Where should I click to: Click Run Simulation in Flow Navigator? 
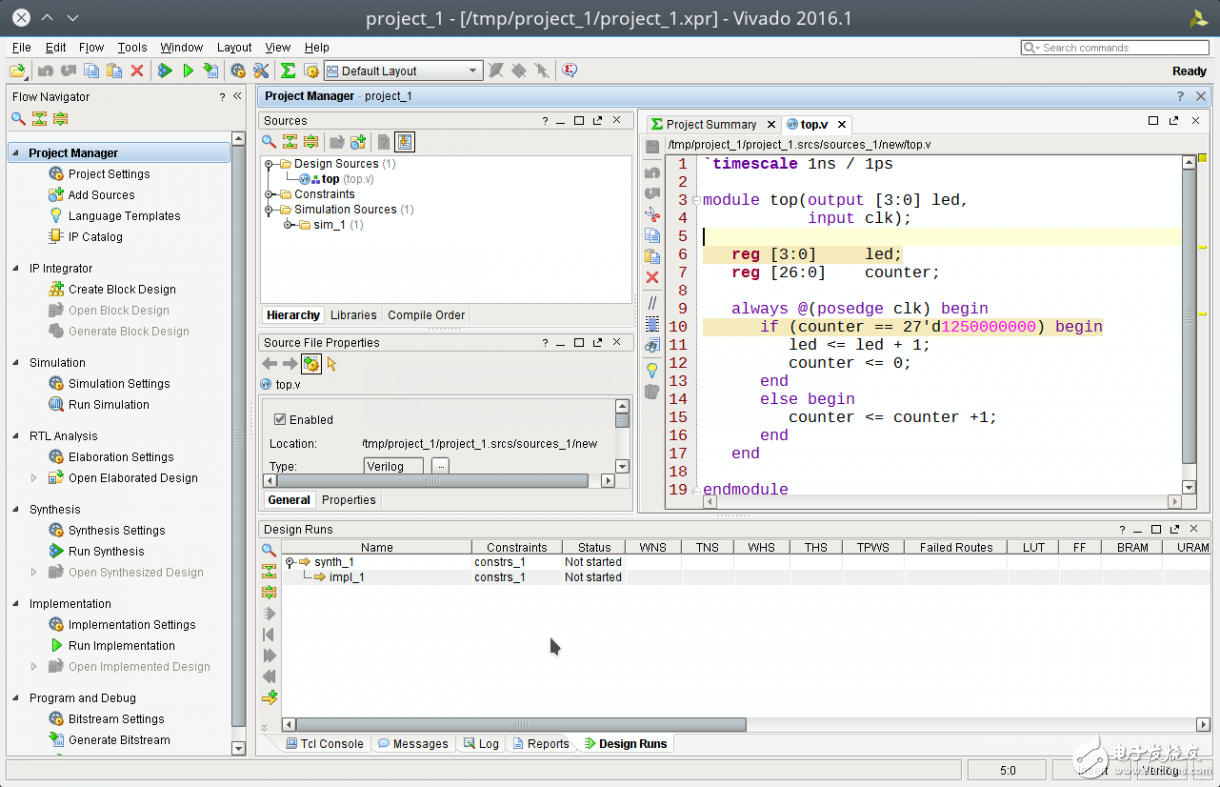click(x=108, y=405)
